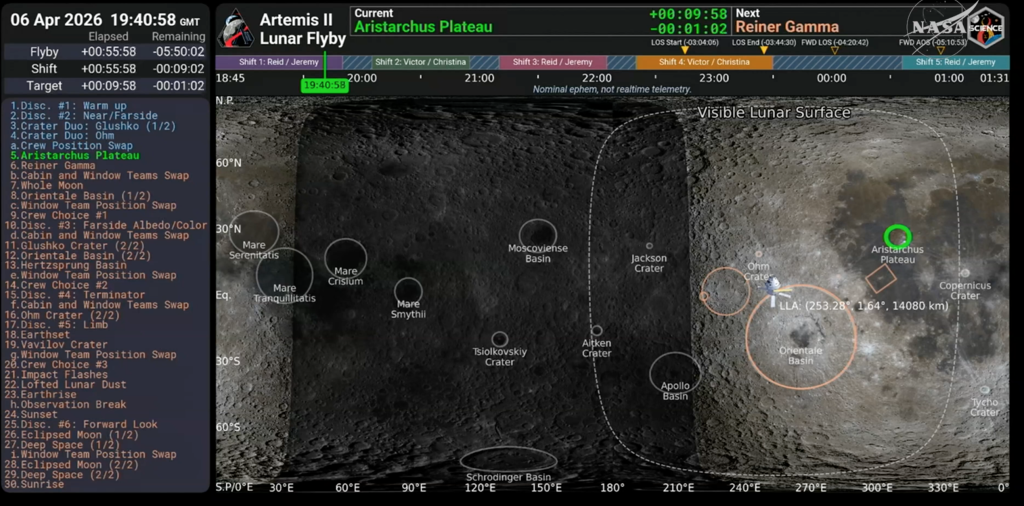Select the Copernicus Crater marker

[965, 272]
